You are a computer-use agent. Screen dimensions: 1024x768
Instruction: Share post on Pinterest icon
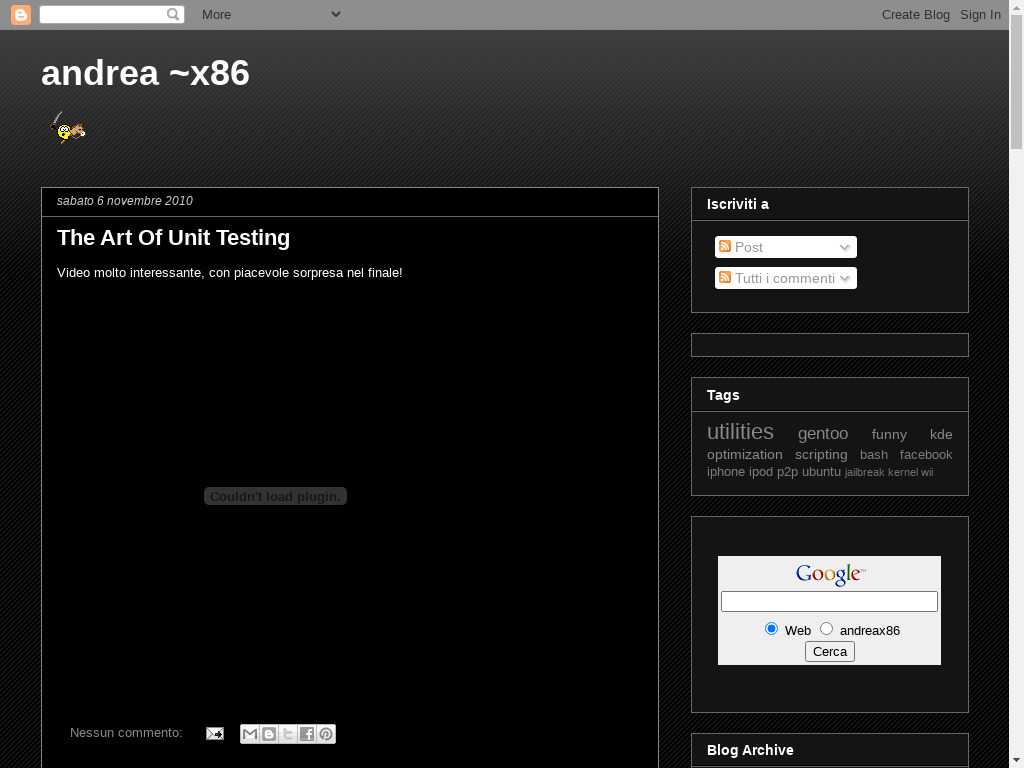click(326, 734)
